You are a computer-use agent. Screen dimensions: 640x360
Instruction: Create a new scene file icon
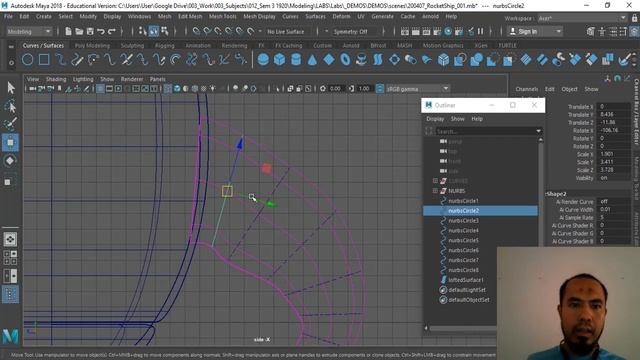(68, 31)
